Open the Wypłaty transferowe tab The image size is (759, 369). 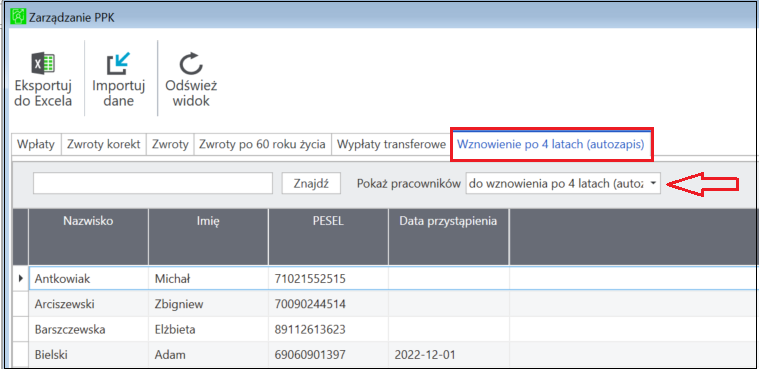coord(391,144)
